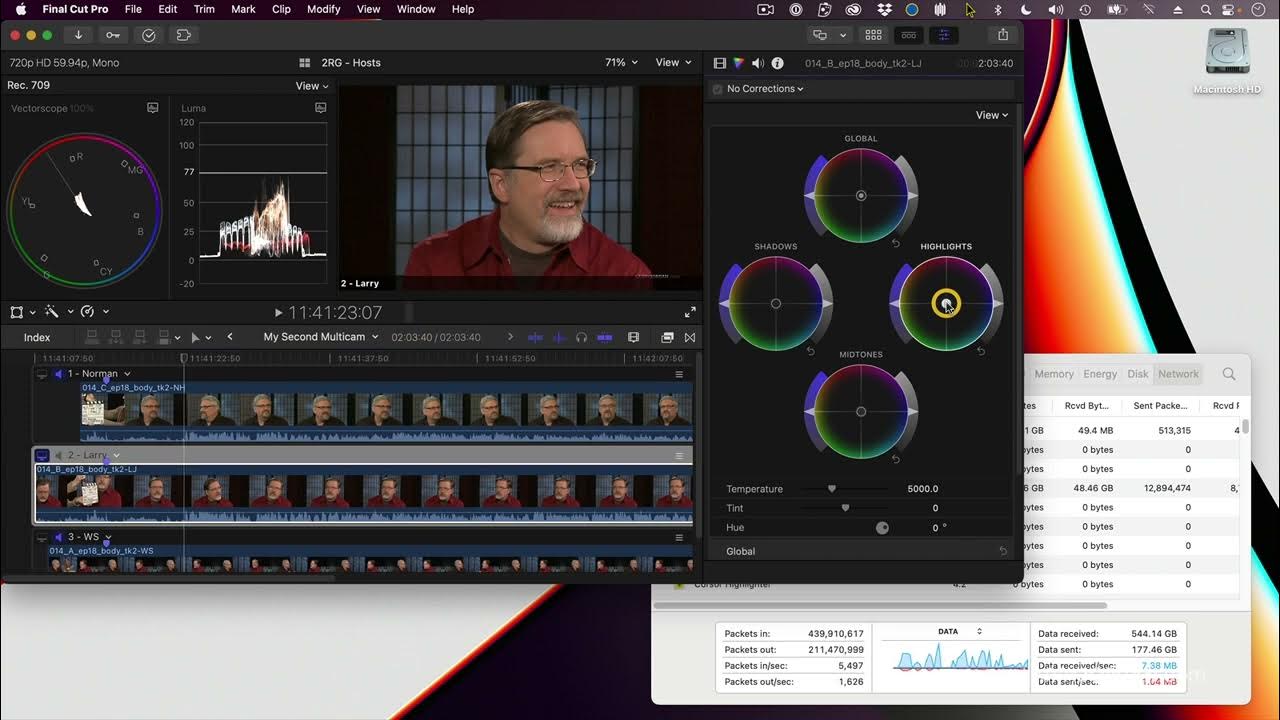Show the Effects browser icon
1280x720 pixels.
tap(667, 337)
